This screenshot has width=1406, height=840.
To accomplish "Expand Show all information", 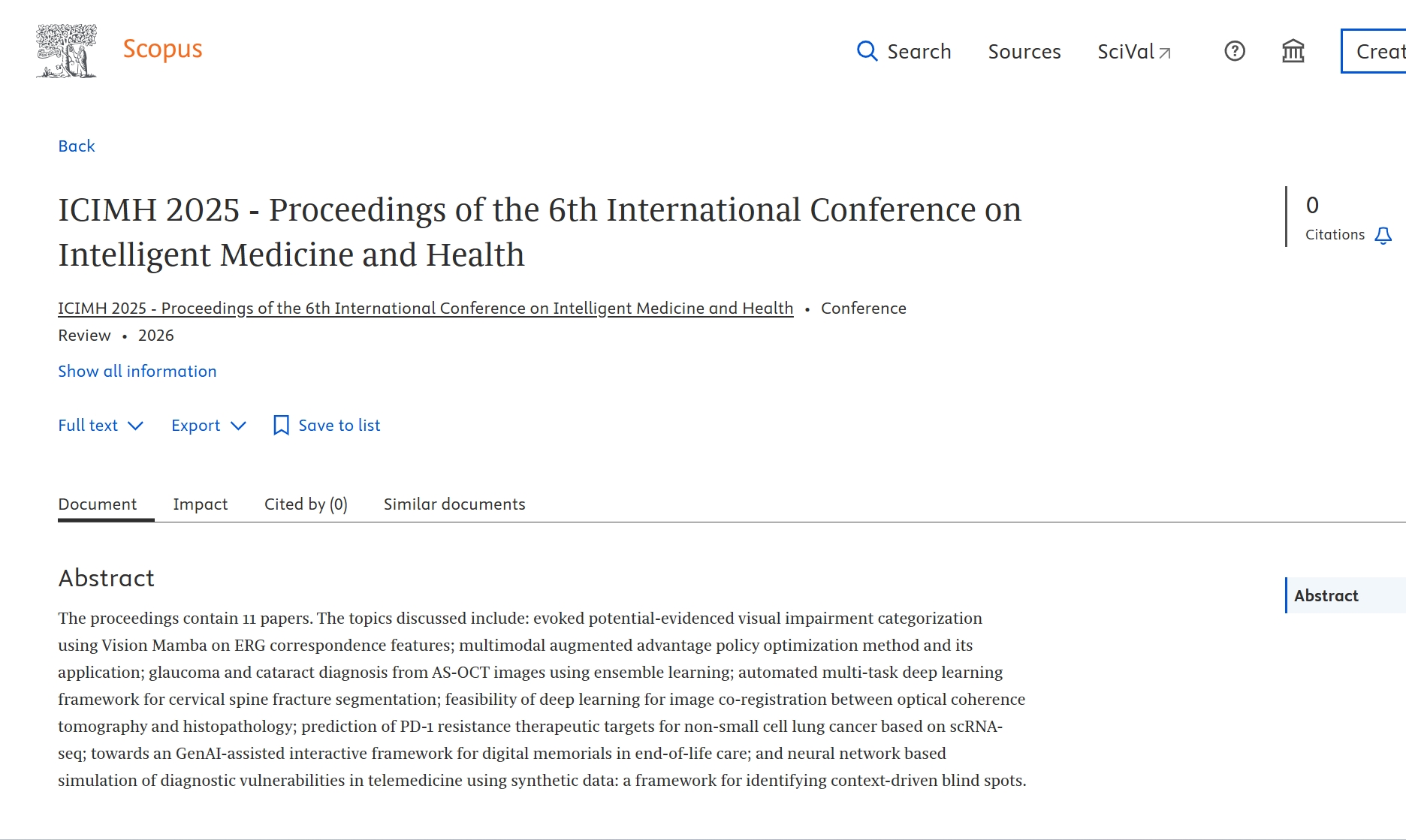I will click(x=137, y=372).
